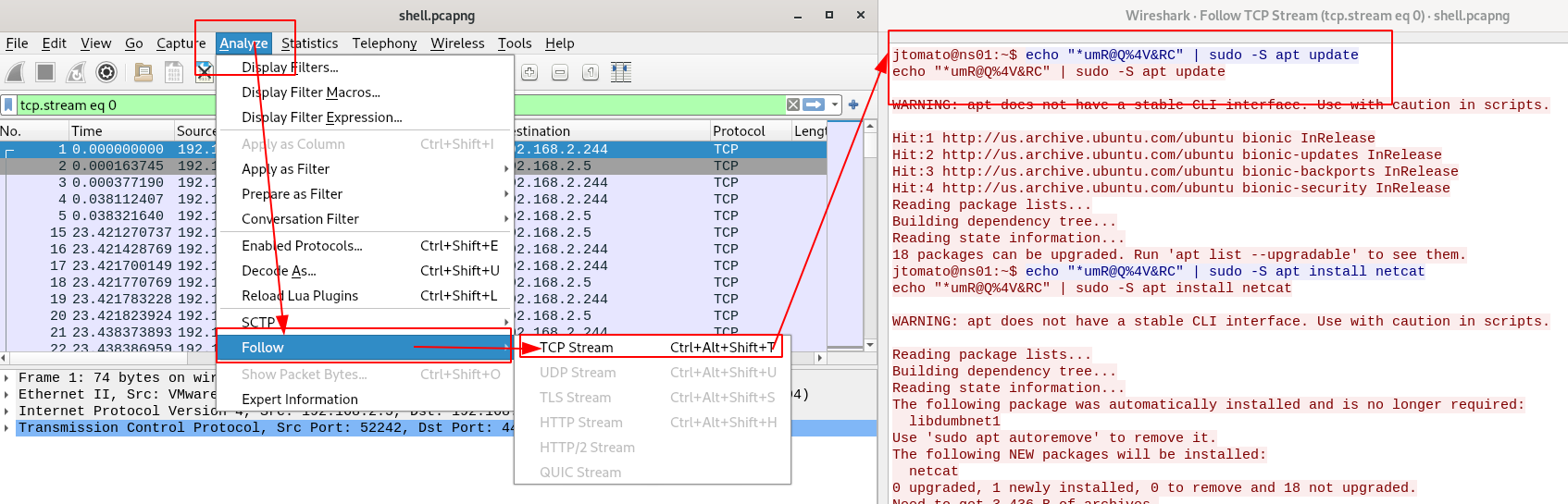Open the Go menu
The width and height of the screenshot is (1568, 504).
[x=133, y=43]
